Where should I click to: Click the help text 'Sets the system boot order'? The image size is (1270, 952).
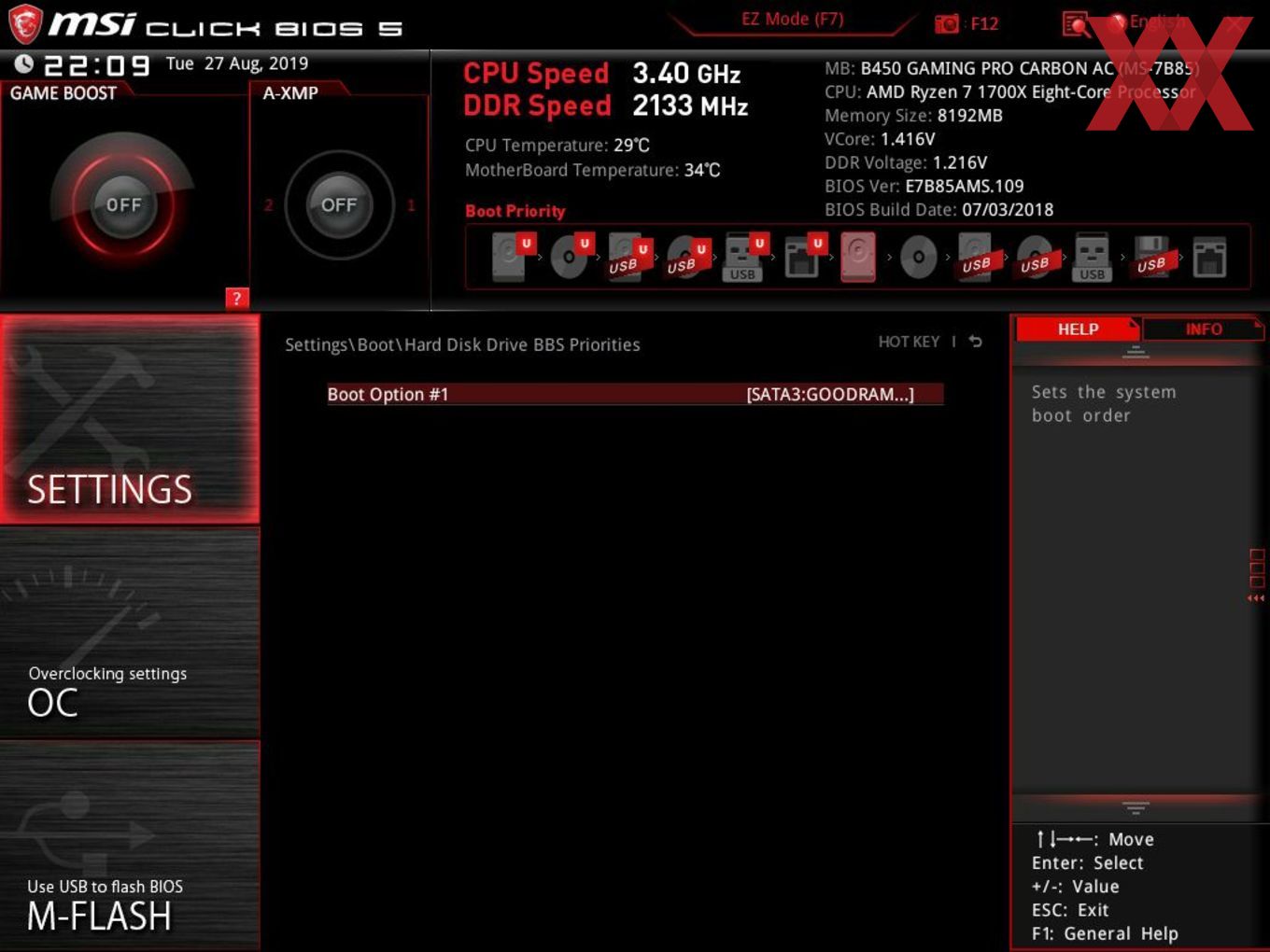click(x=1104, y=403)
